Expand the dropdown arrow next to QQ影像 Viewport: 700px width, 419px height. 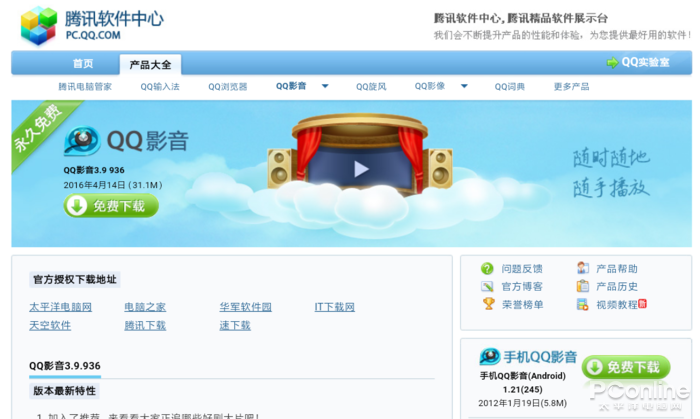[464, 86]
